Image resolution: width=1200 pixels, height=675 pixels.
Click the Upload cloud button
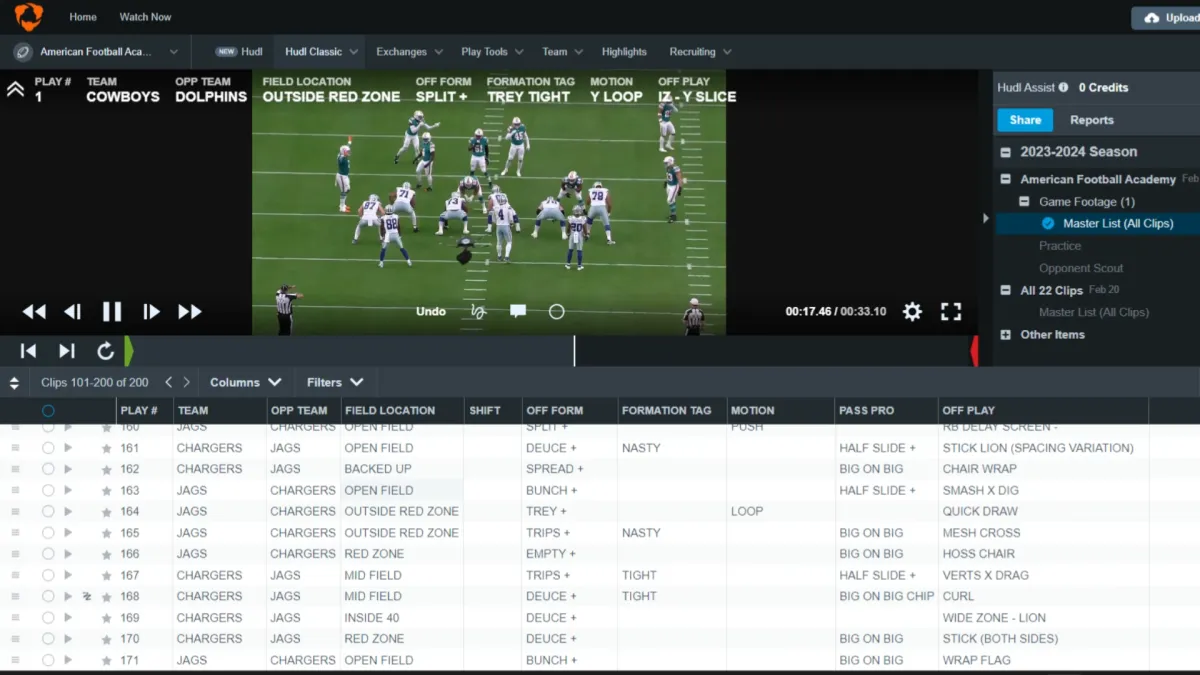click(x=1166, y=18)
